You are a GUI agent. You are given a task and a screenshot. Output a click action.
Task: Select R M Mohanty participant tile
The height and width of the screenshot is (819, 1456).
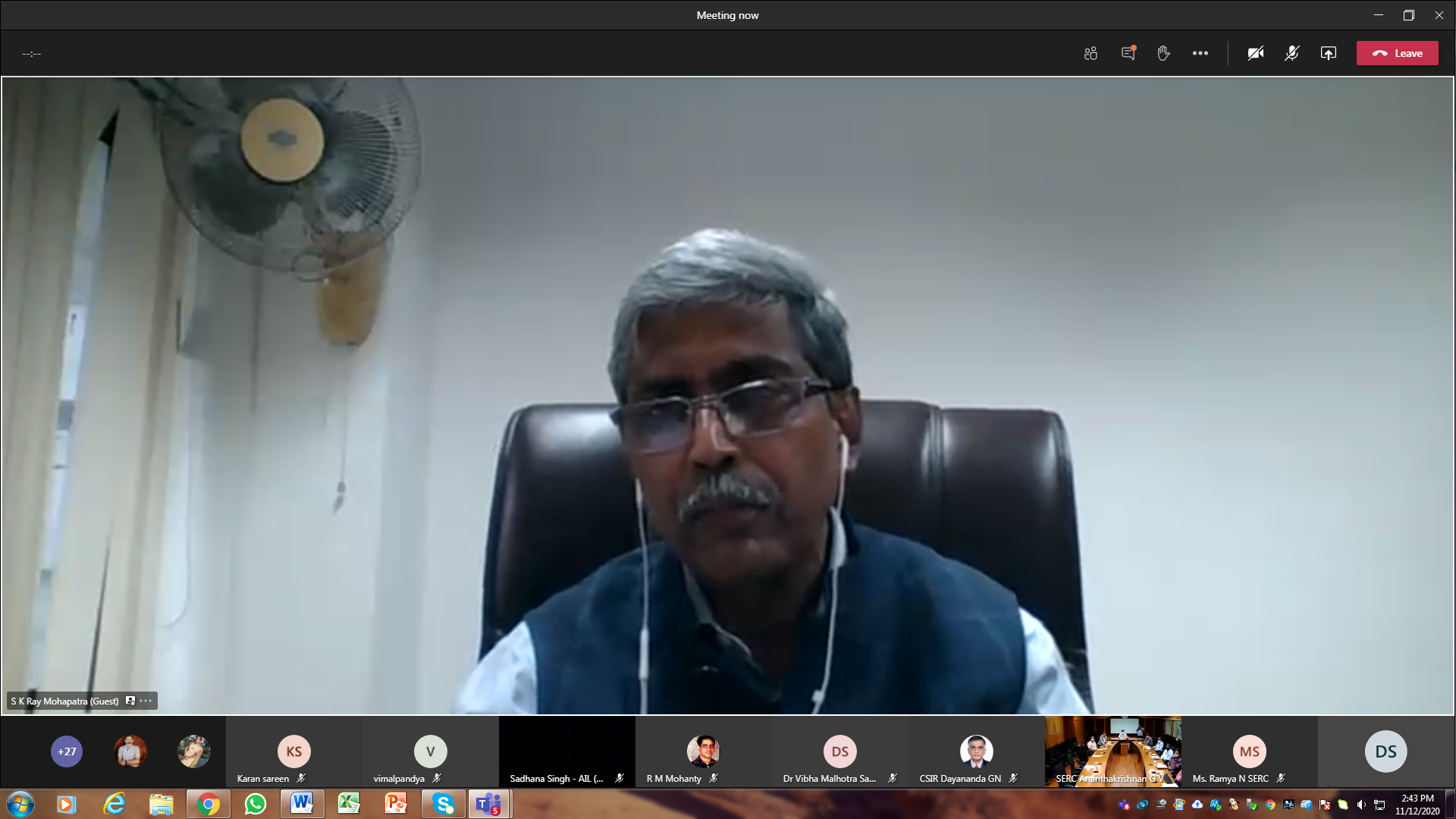tap(704, 752)
